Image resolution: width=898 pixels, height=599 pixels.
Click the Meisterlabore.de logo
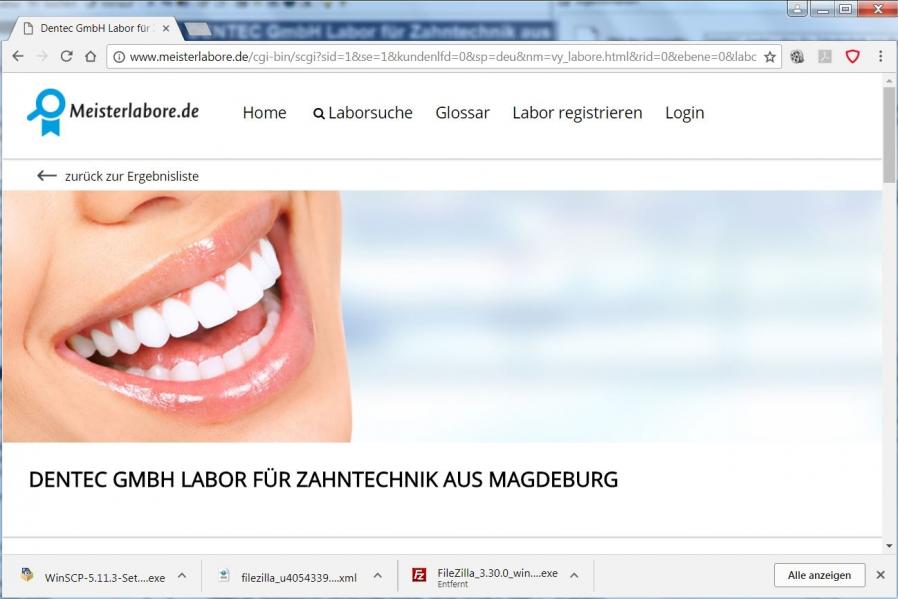click(x=113, y=112)
